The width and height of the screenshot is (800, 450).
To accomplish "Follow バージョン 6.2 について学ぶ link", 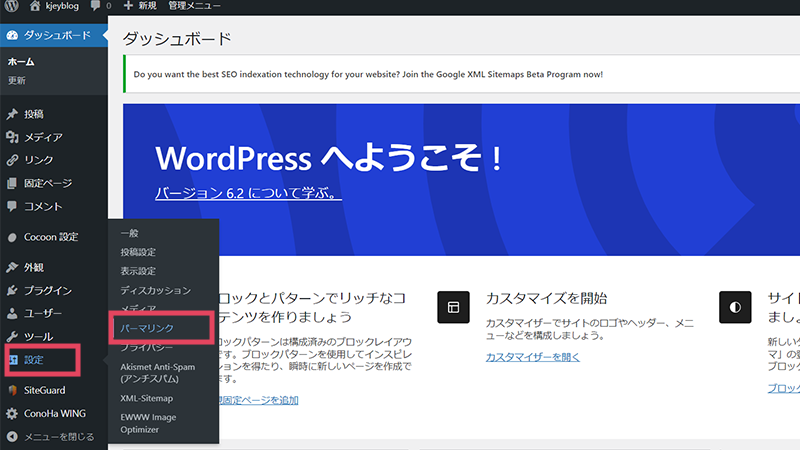I will [x=248, y=193].
